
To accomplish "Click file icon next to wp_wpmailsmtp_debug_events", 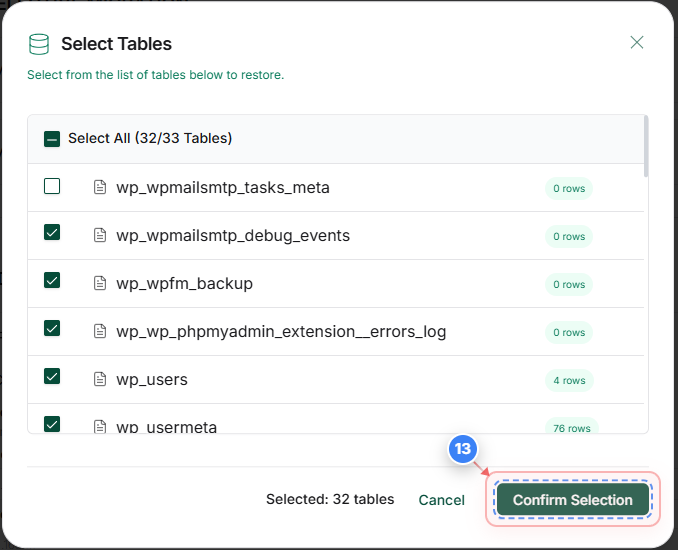I will pyautogui.click(x=100, y=235).
